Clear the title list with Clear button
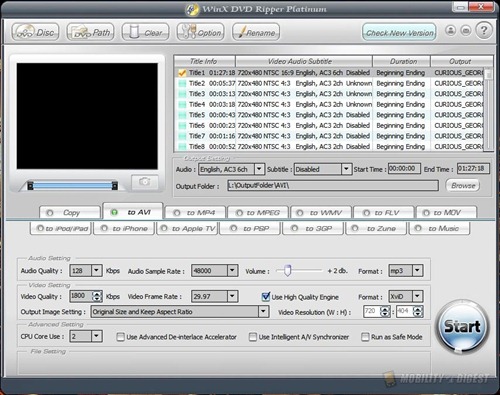The height and width of the screenshot is (395, 500). [145, 32]
